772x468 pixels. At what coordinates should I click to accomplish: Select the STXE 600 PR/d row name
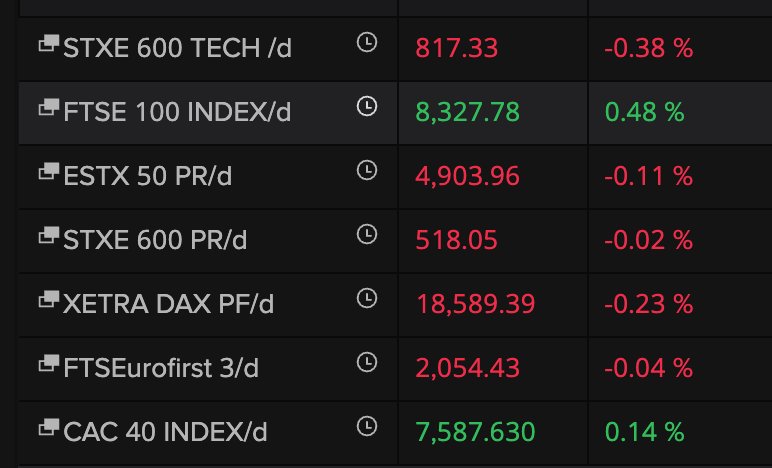155,240
